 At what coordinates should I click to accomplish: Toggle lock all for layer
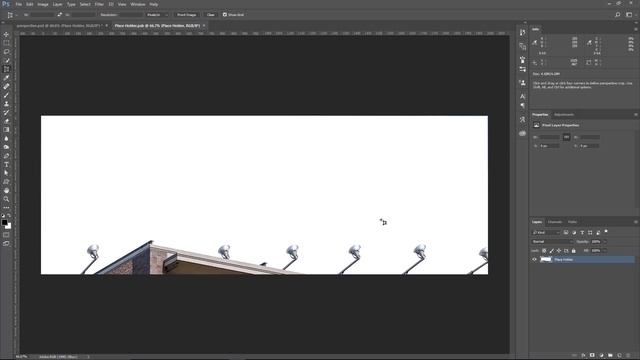pyautogui.click(x=573, y=251)
